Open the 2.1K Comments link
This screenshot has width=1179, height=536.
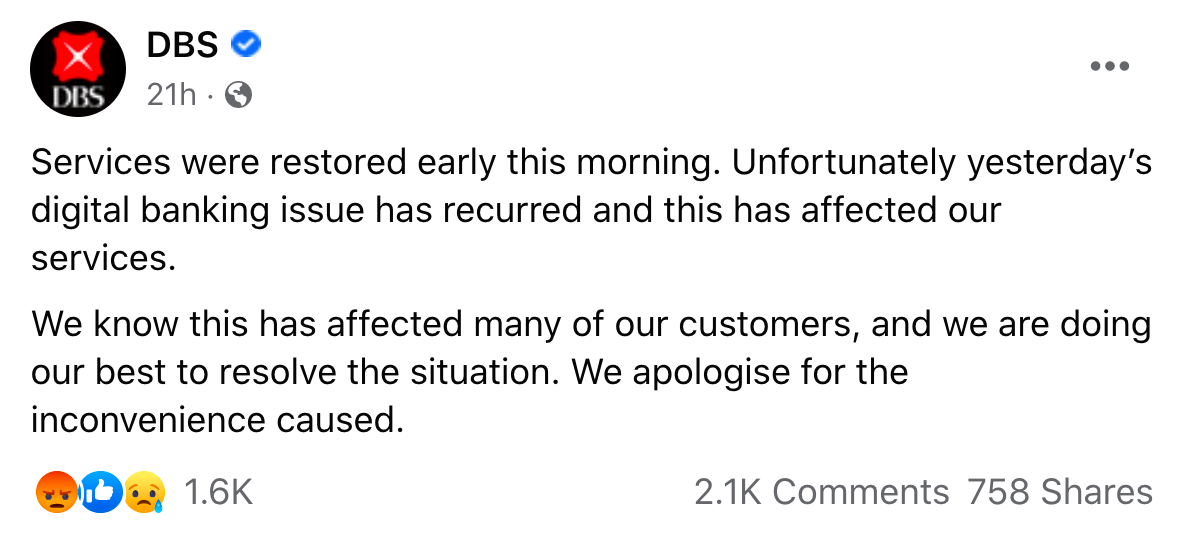click(x=821, y=492)
